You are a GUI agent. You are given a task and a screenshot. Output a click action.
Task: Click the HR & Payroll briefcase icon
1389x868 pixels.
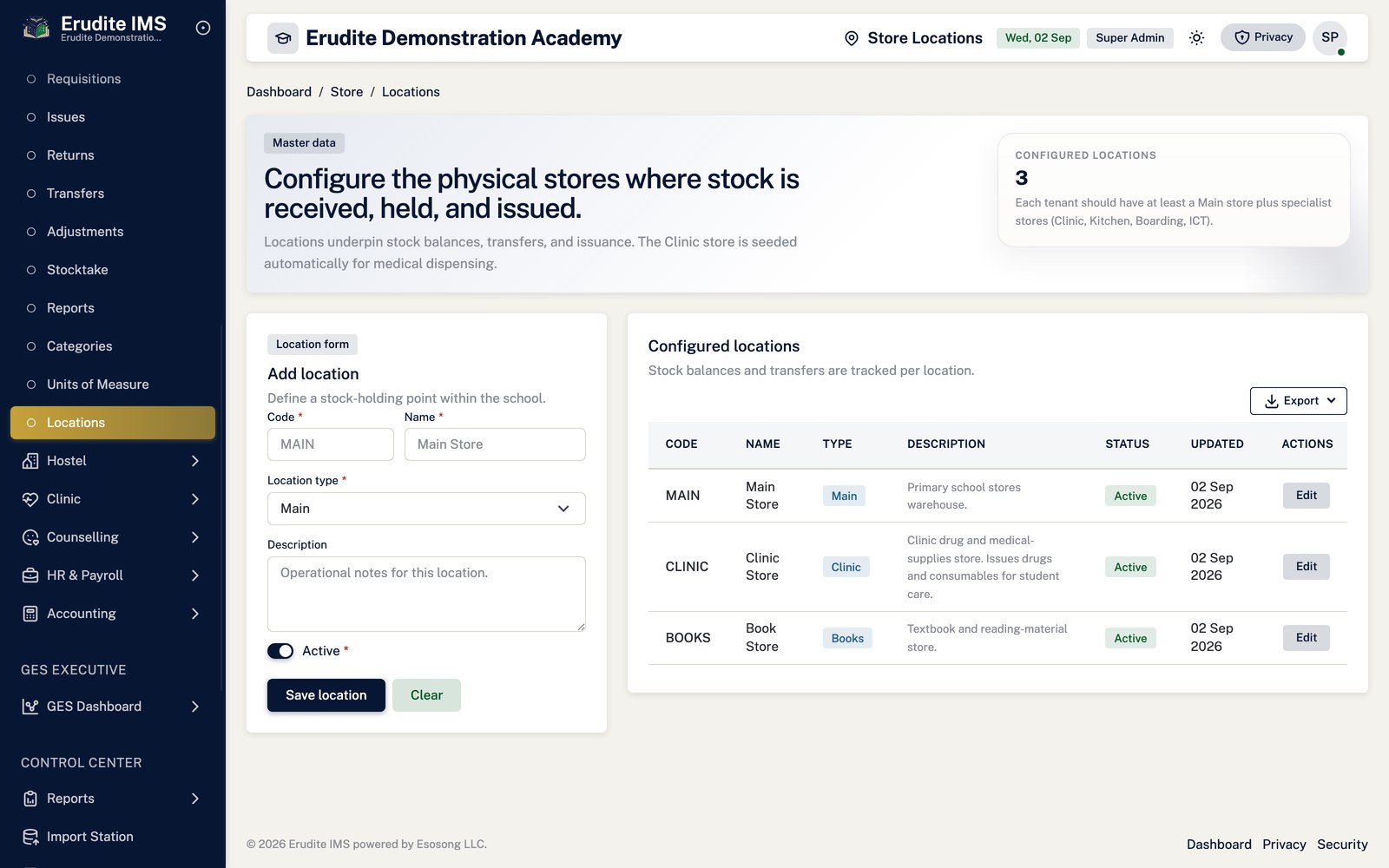(x=30, y=575)
